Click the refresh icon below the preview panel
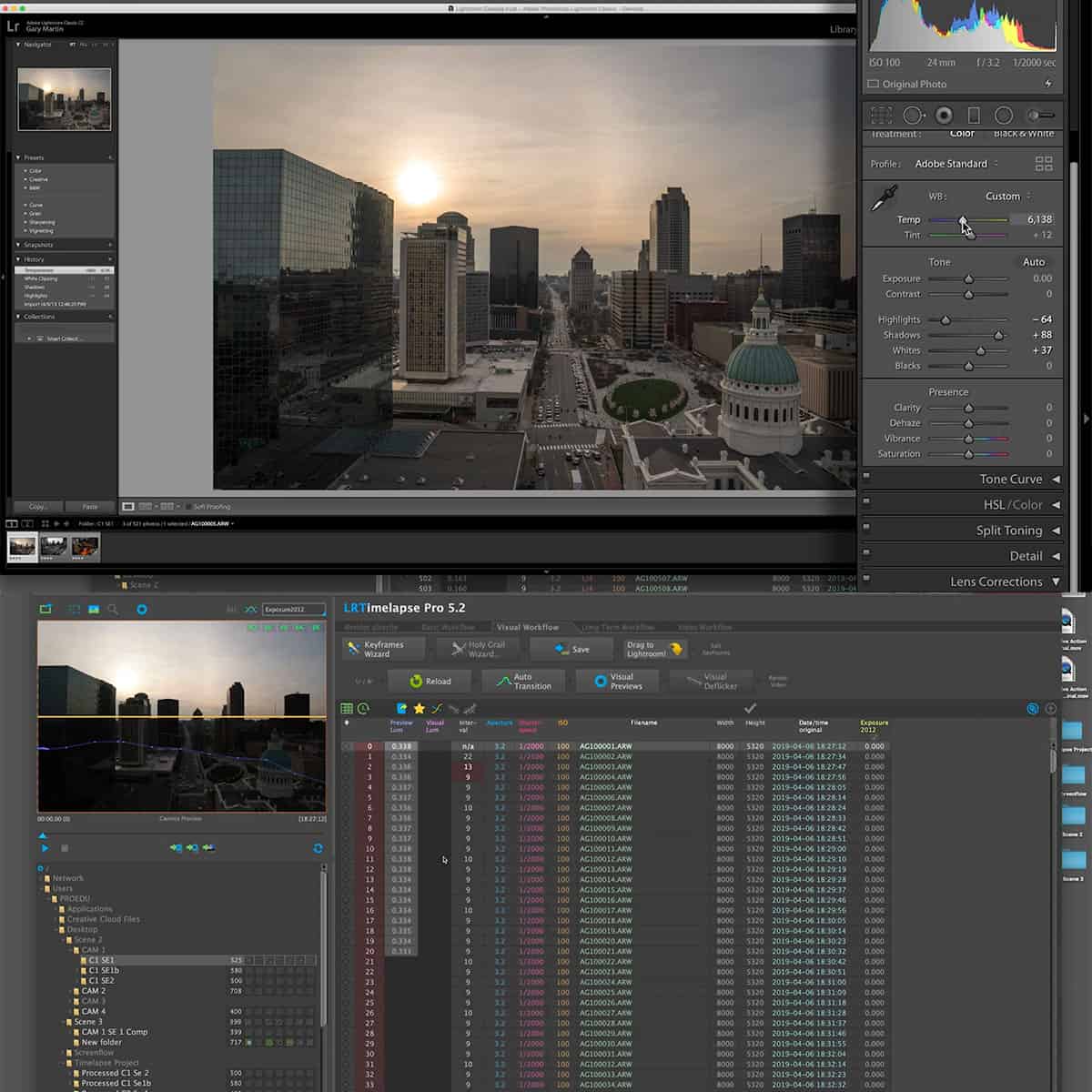 pos(317,847)
